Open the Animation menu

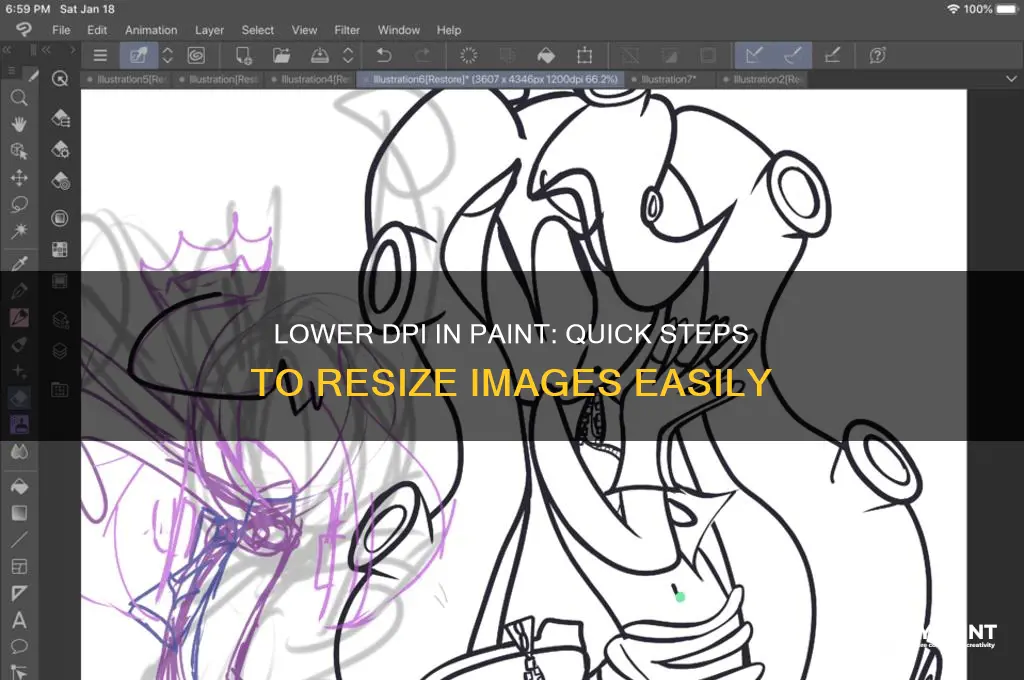point(151,30)
